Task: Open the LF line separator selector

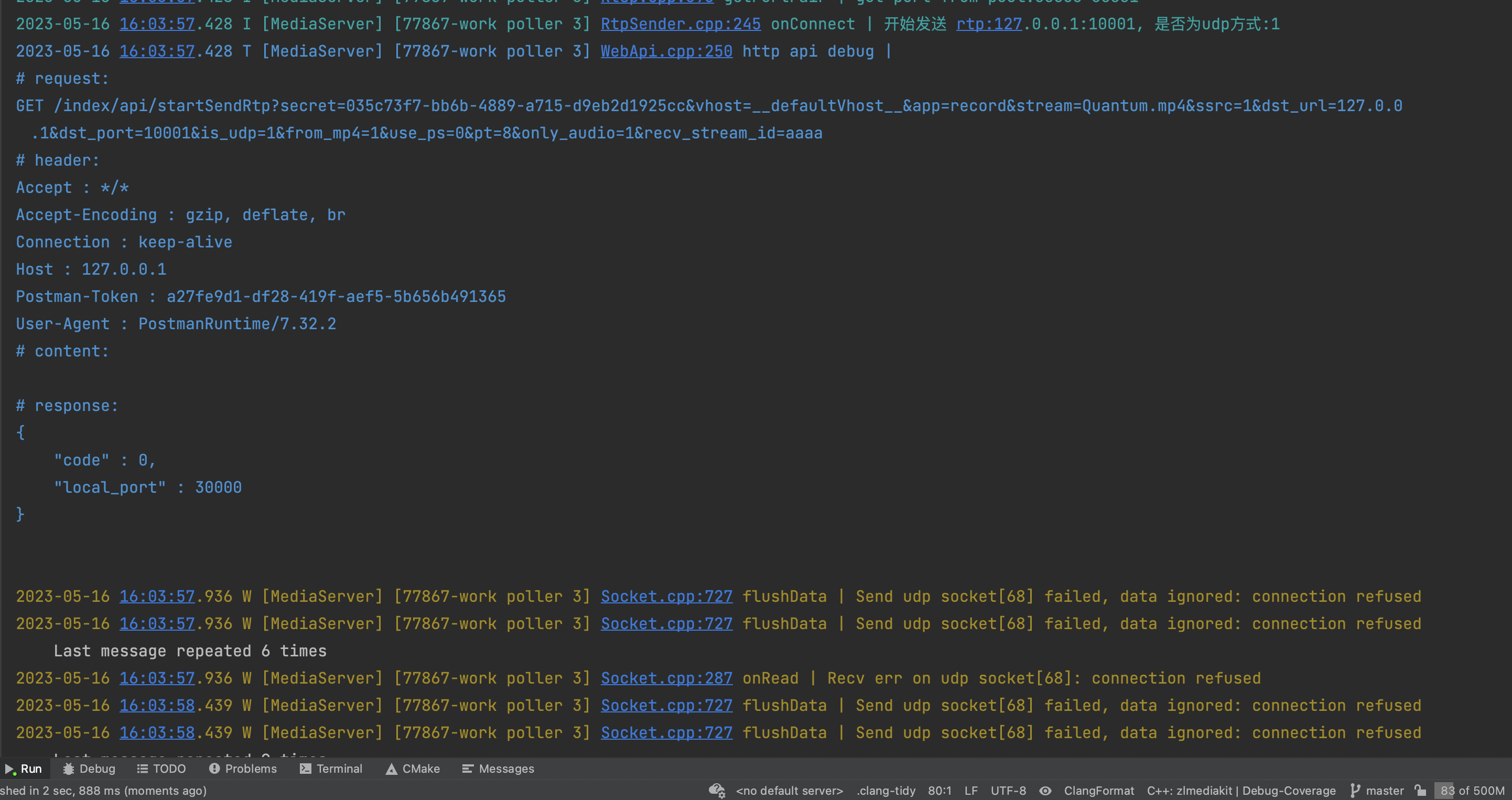Action: click(971, 791)
